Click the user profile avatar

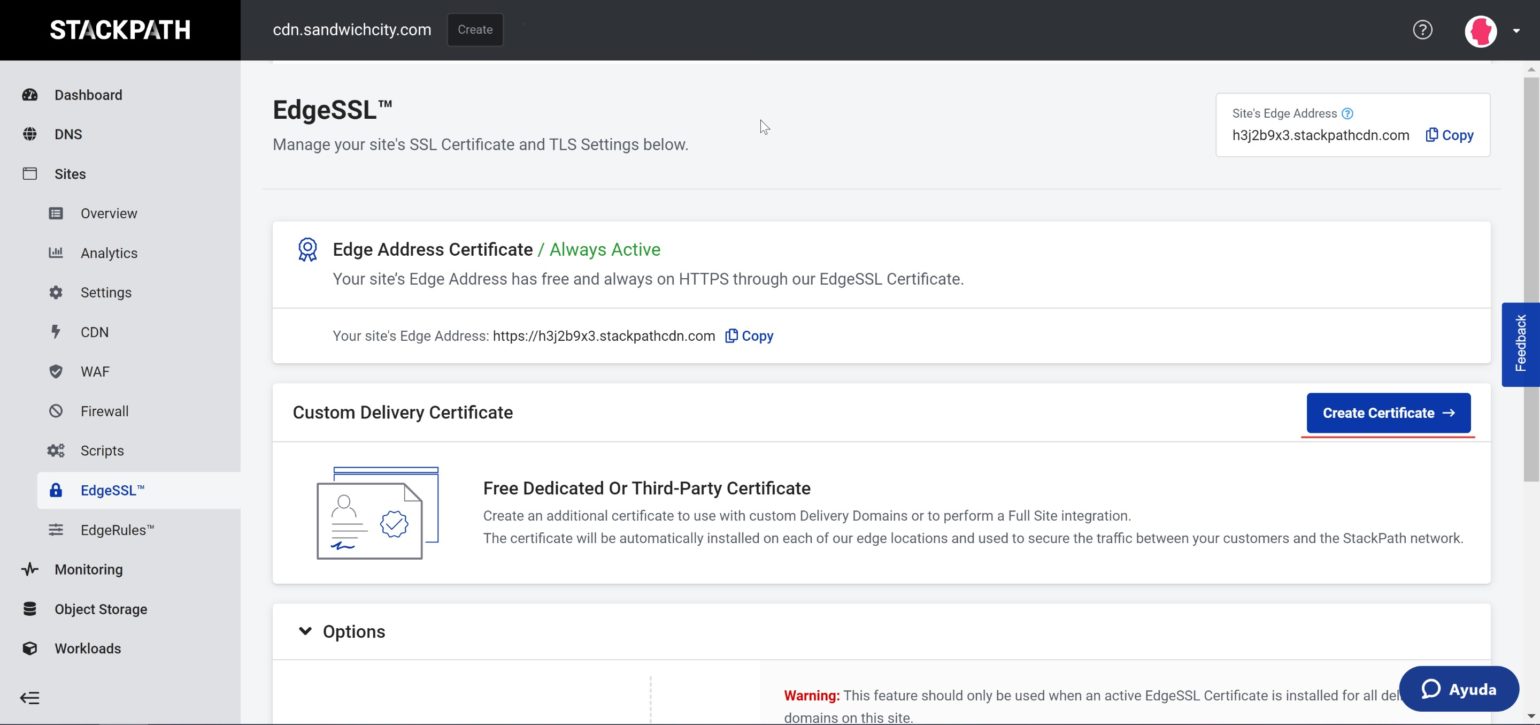tap(1481, 31)
